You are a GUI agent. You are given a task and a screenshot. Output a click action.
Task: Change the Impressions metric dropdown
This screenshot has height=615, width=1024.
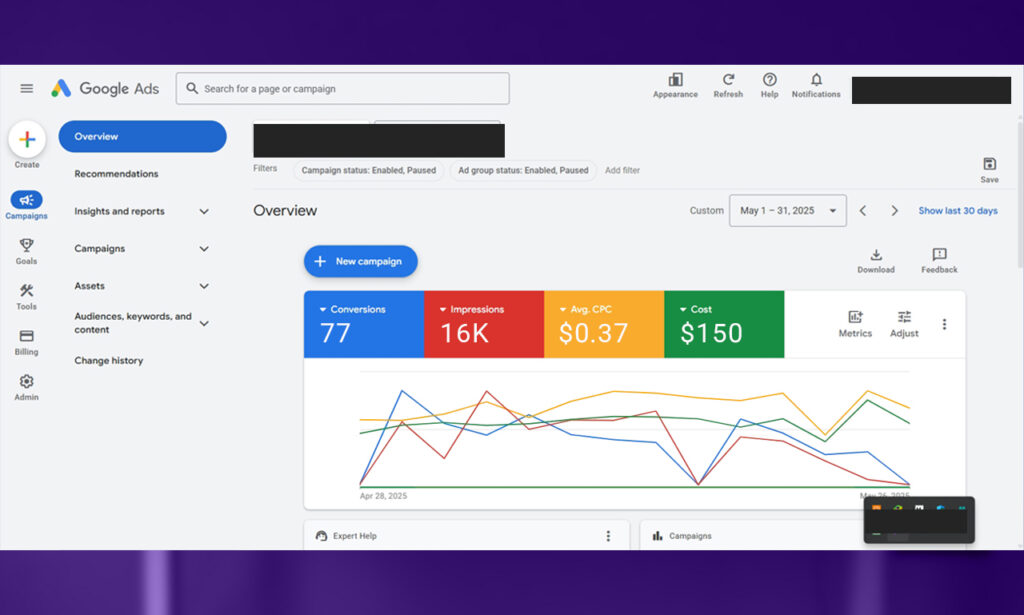coord(472,309)
